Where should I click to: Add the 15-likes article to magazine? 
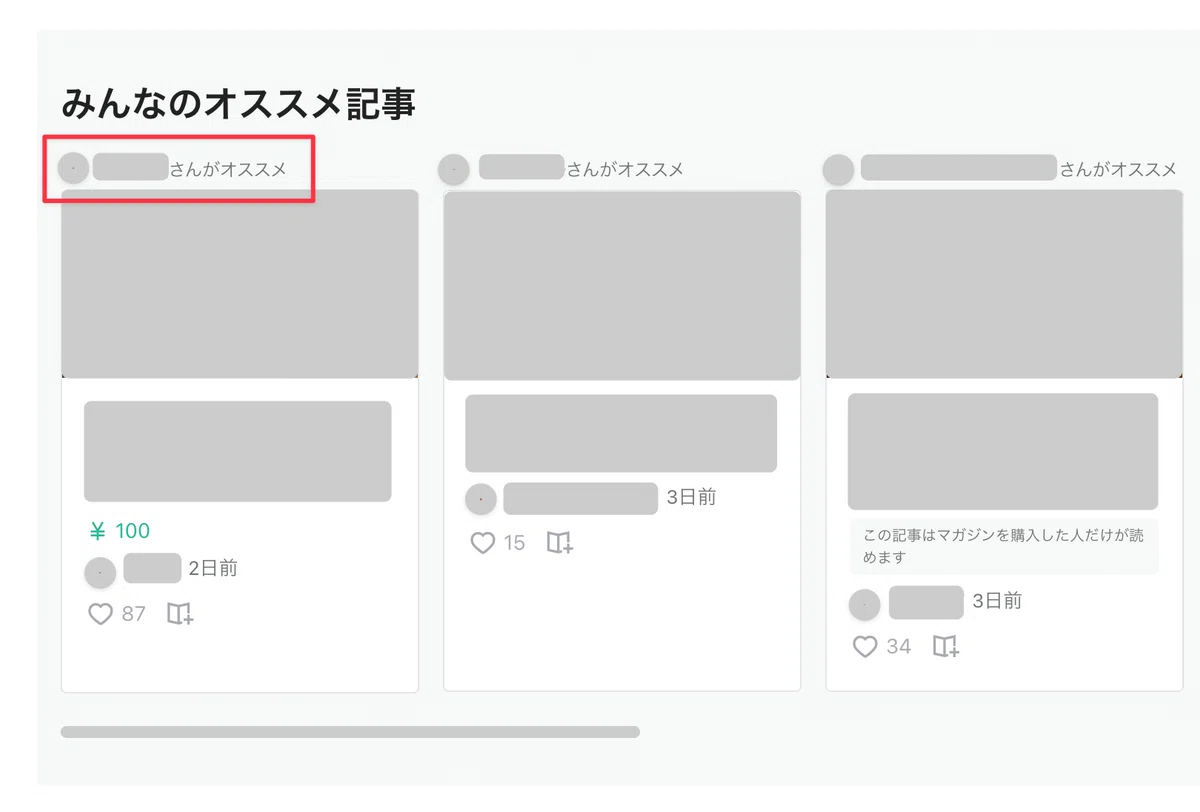(x=560, y=543)
